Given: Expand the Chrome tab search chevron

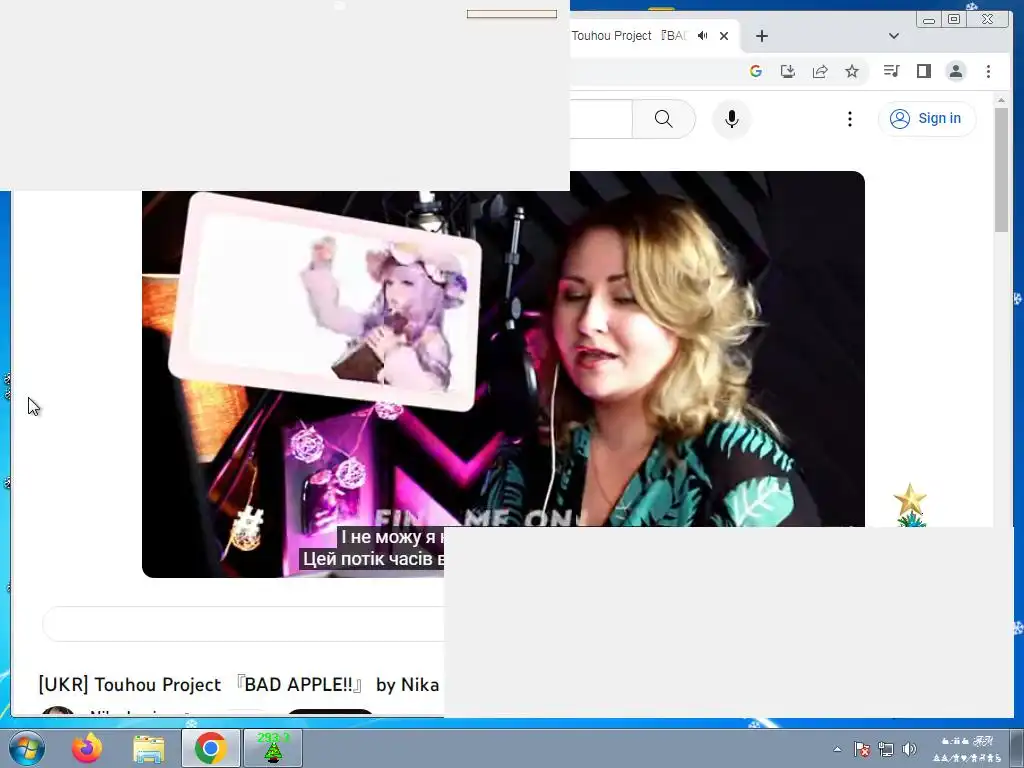Looking at the screenshot, I should 894,36.
